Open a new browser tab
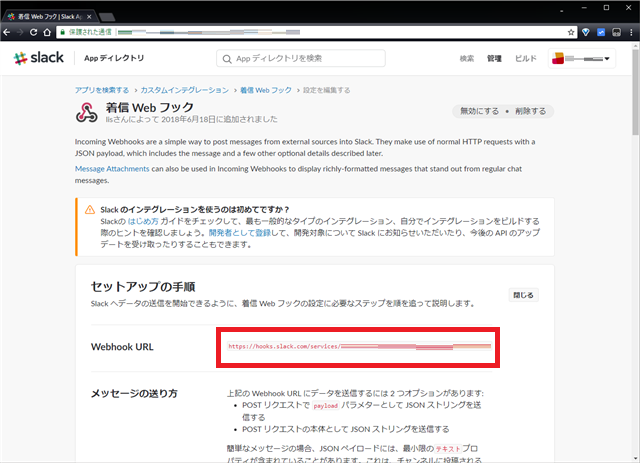This screenshot has width=640, height=463. 107,17
